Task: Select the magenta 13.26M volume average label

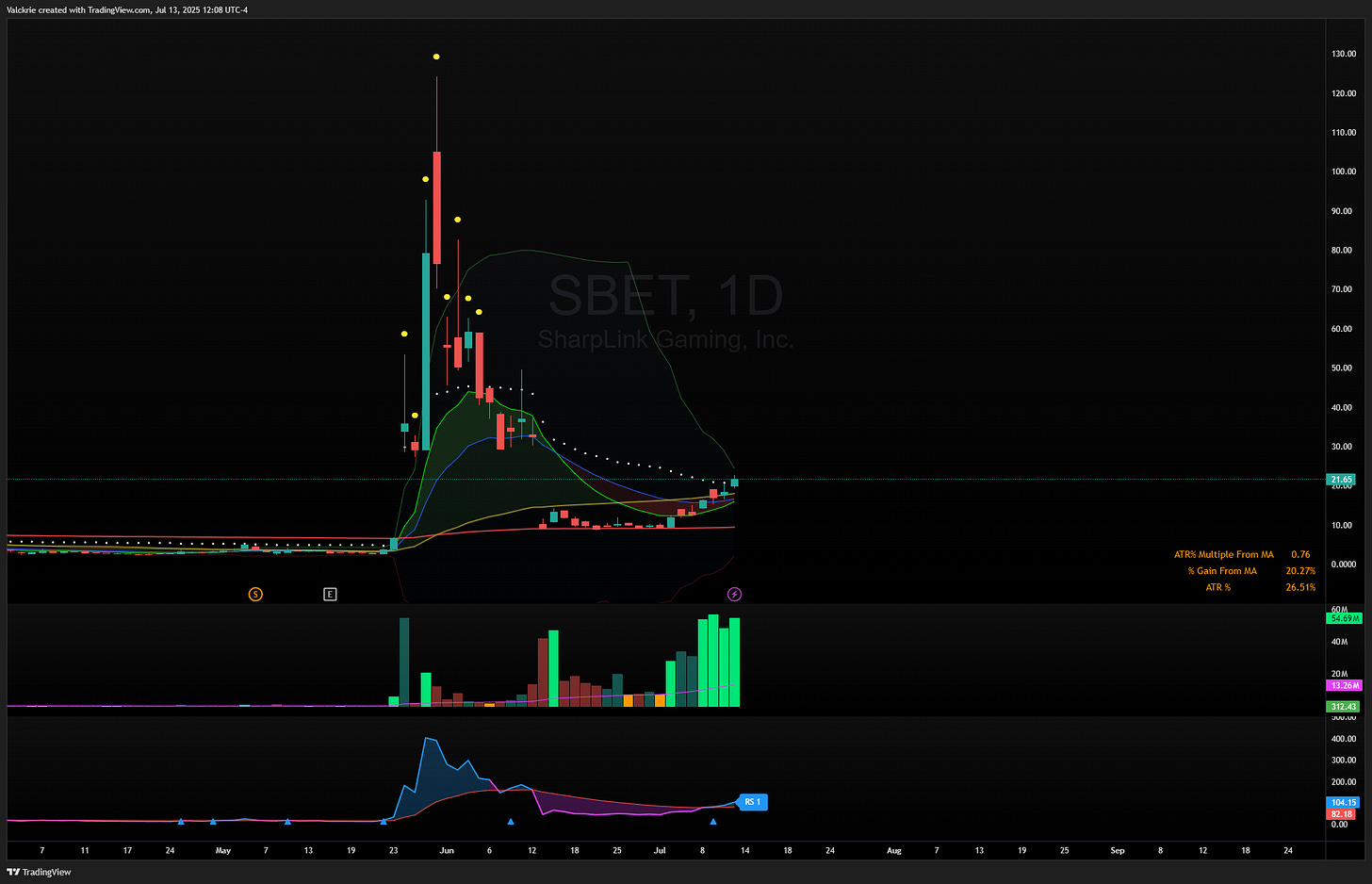Action: (1344, 685)
